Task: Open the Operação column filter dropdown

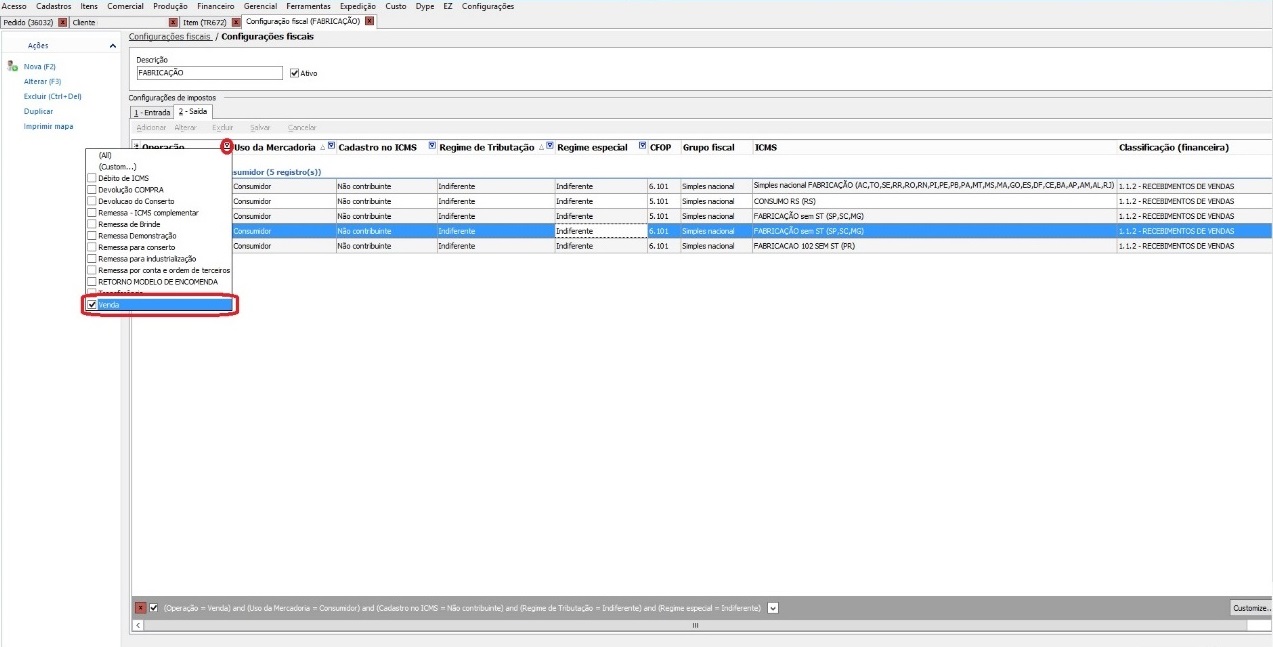Action: coord(227,147)
